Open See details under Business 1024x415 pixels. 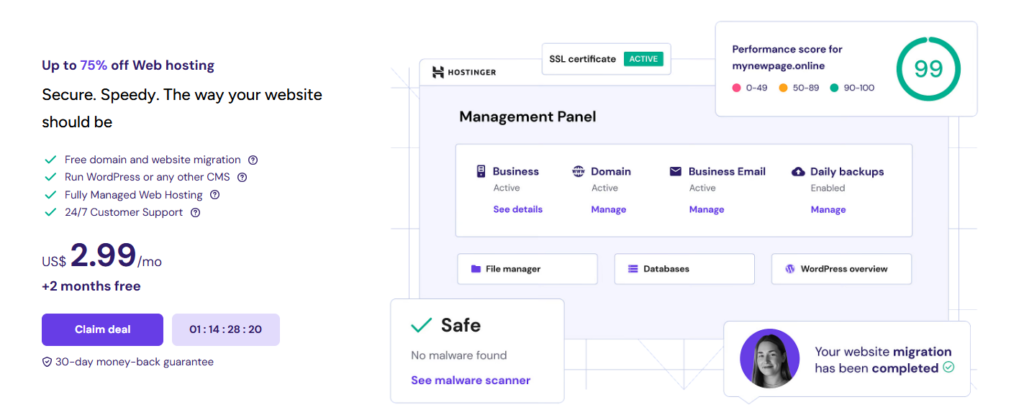[x=518, y=209]
